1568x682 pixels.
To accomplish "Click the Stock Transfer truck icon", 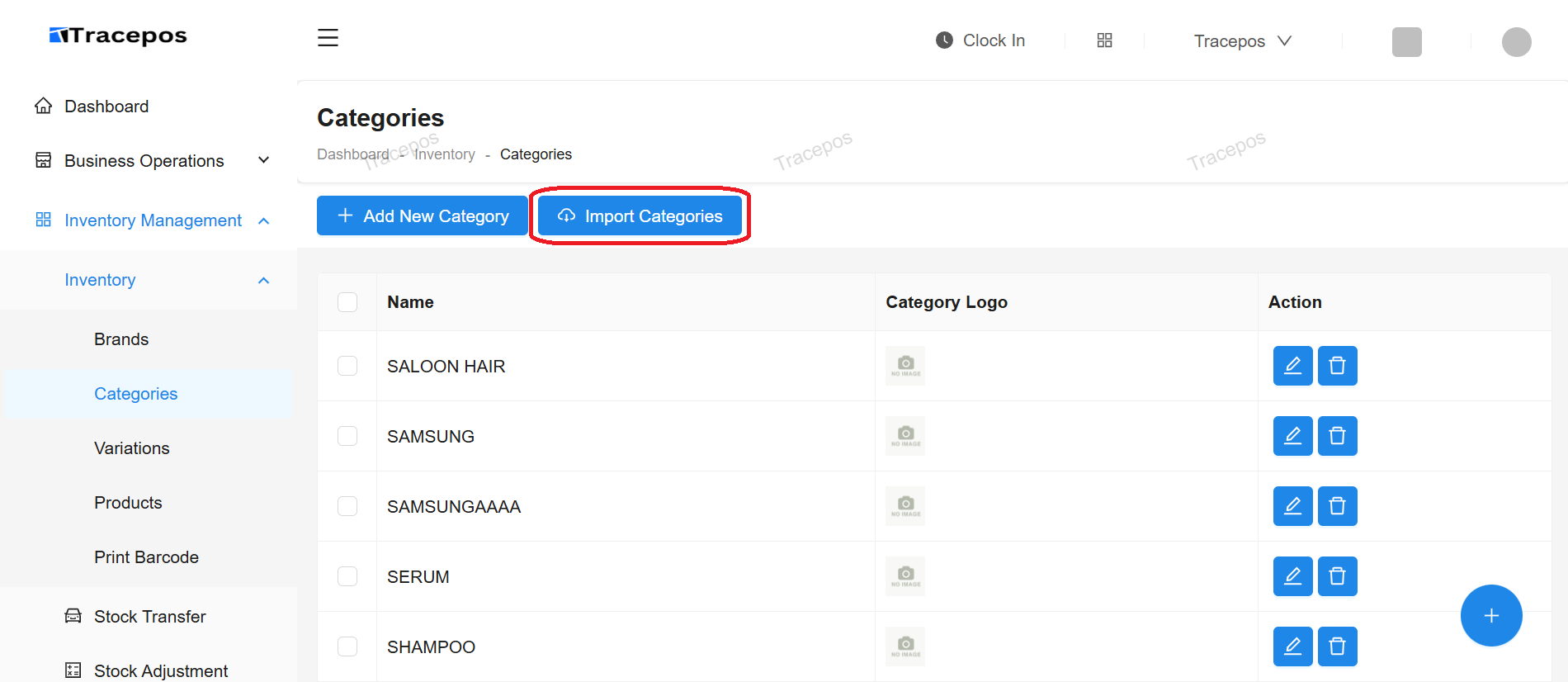I will click(73, 616).
